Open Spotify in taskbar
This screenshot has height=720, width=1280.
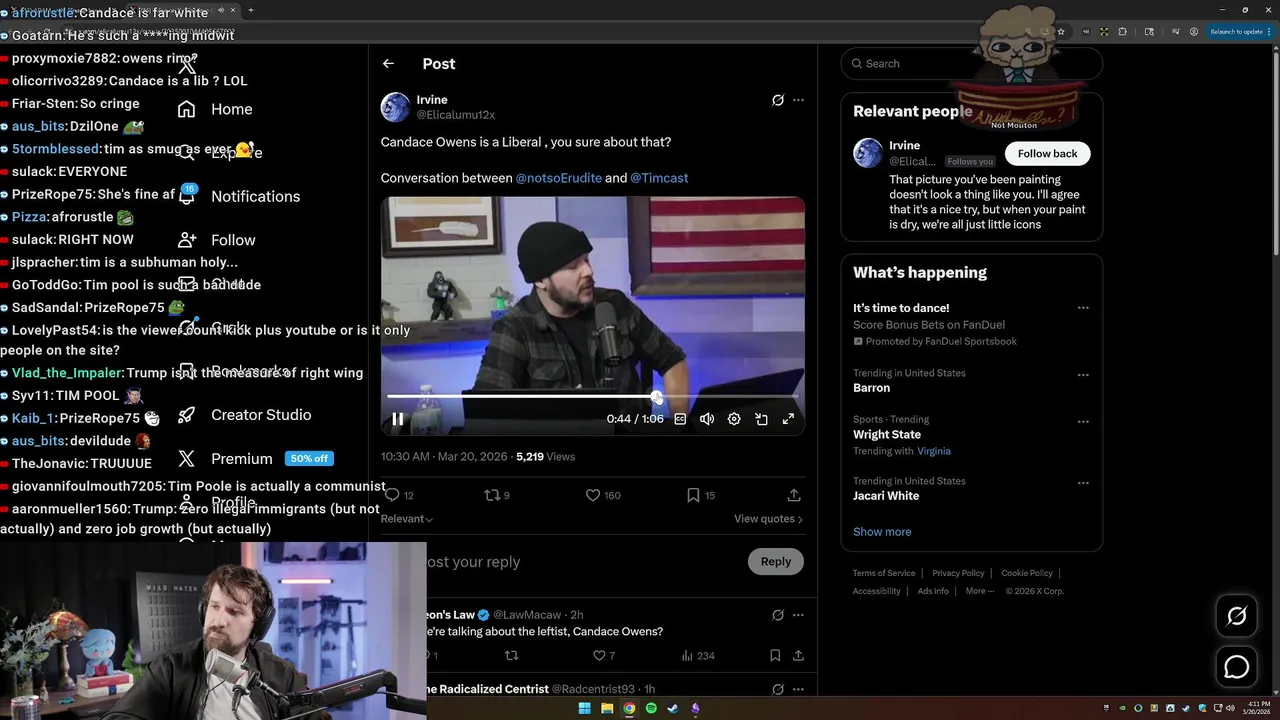point(651,708)
